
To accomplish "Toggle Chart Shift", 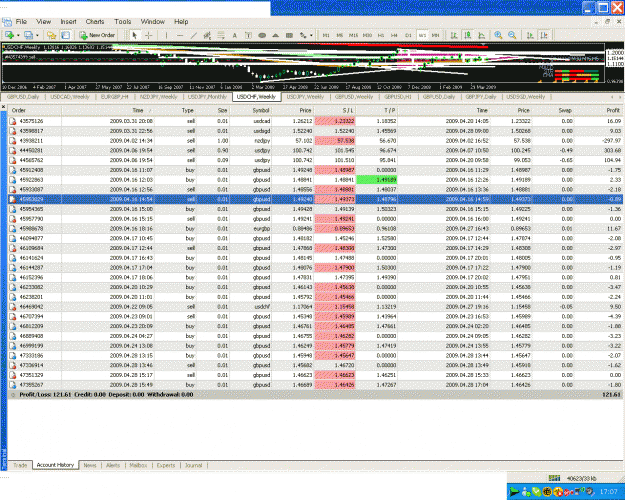I will pyautogui.click(x=544, y=35).
